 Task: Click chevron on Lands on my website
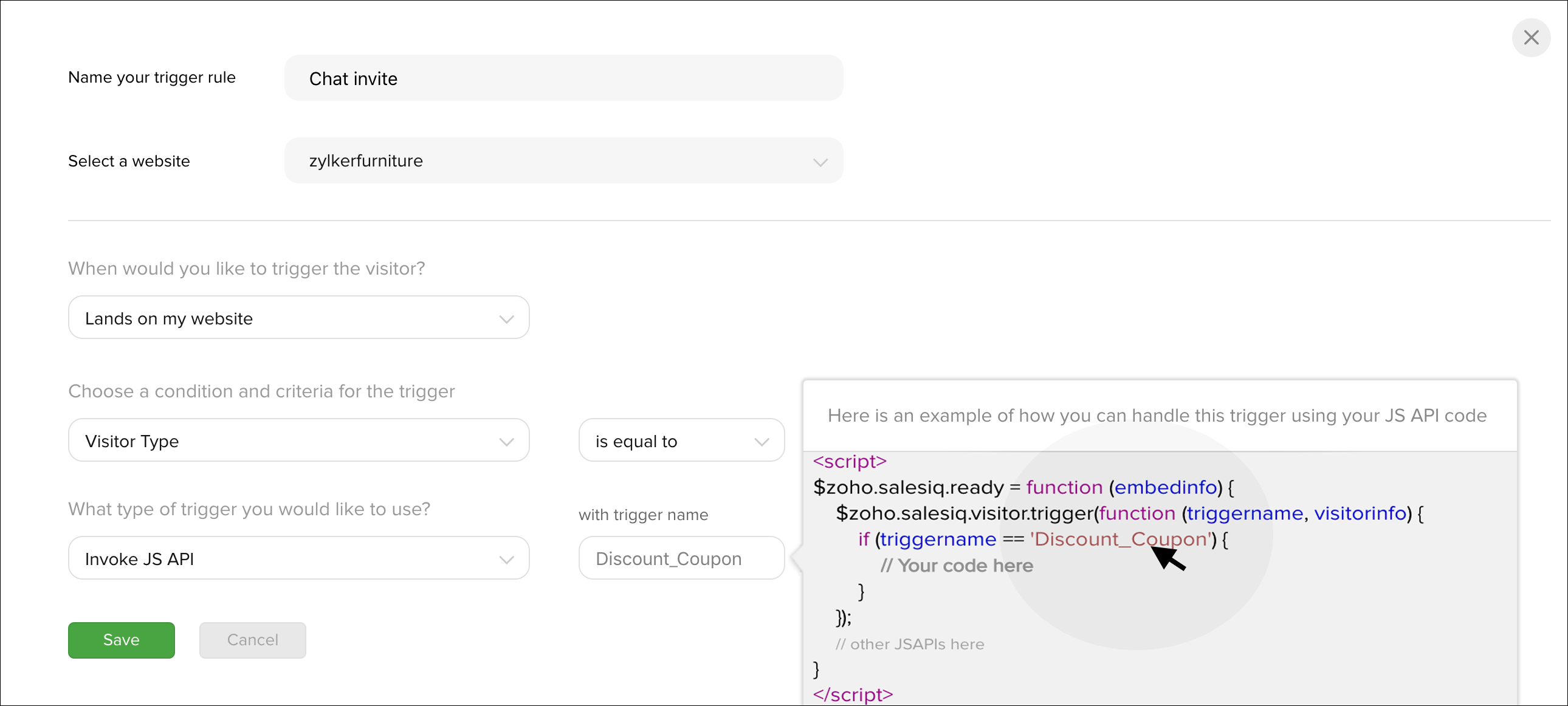point(506,319)
